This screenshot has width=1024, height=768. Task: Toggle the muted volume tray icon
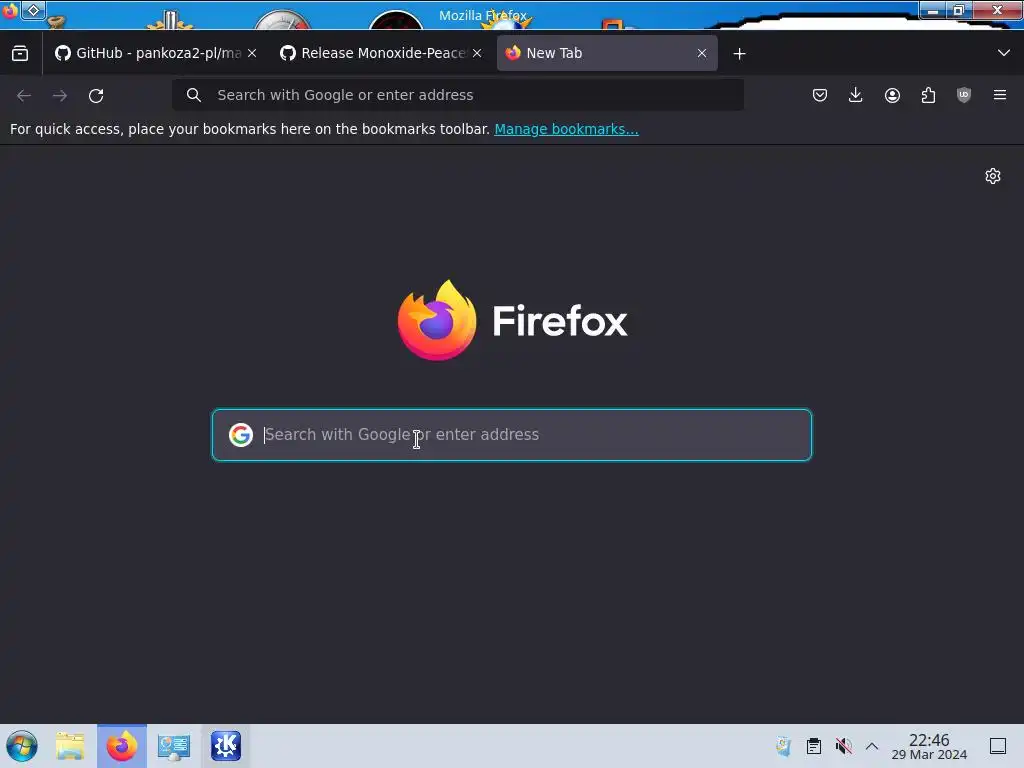click(x=844, y=746)
